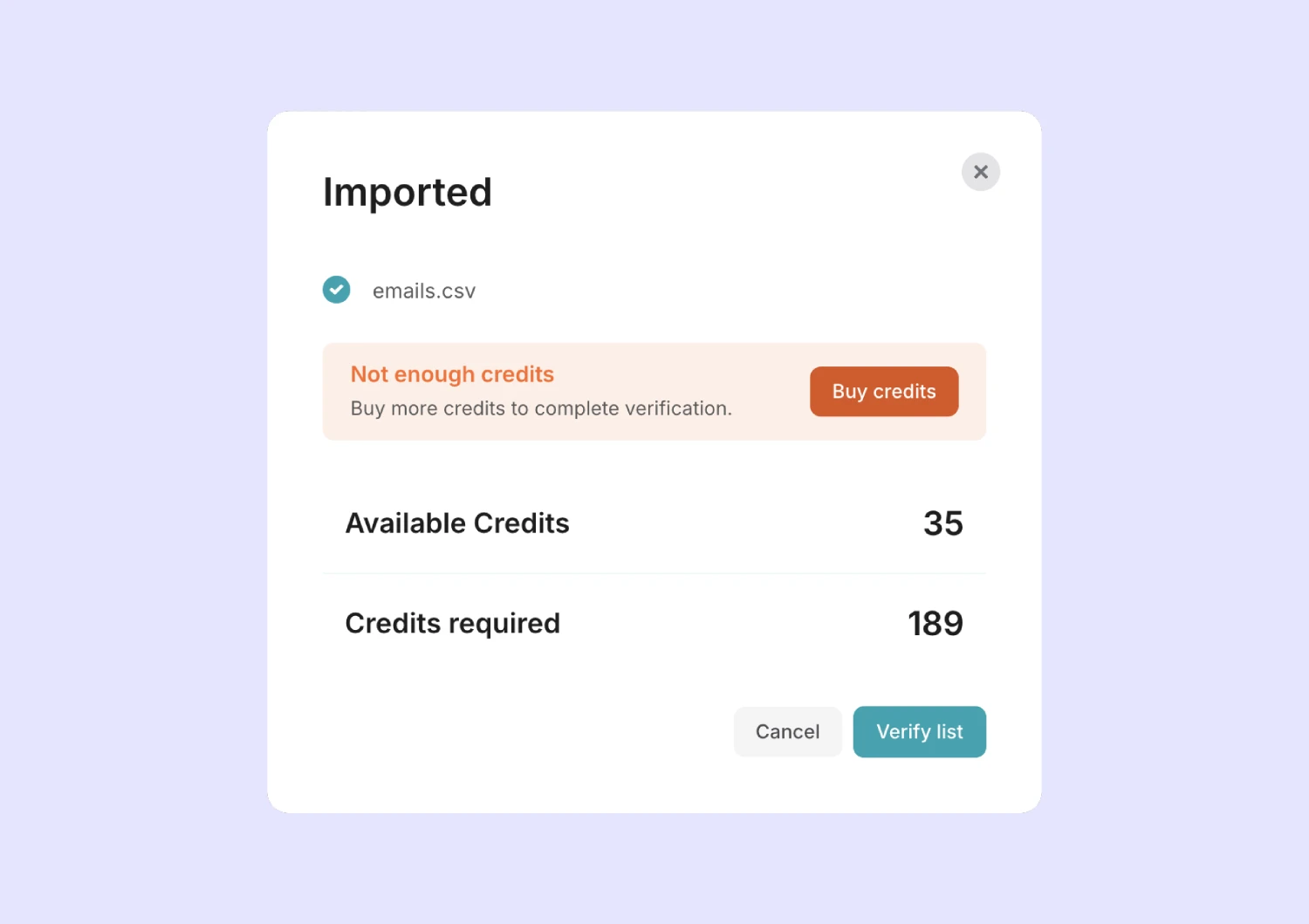The height and width of the screenshot is (924, 1309).
Task: Select the emails.csv file name
Action: (x=424, y=291)
